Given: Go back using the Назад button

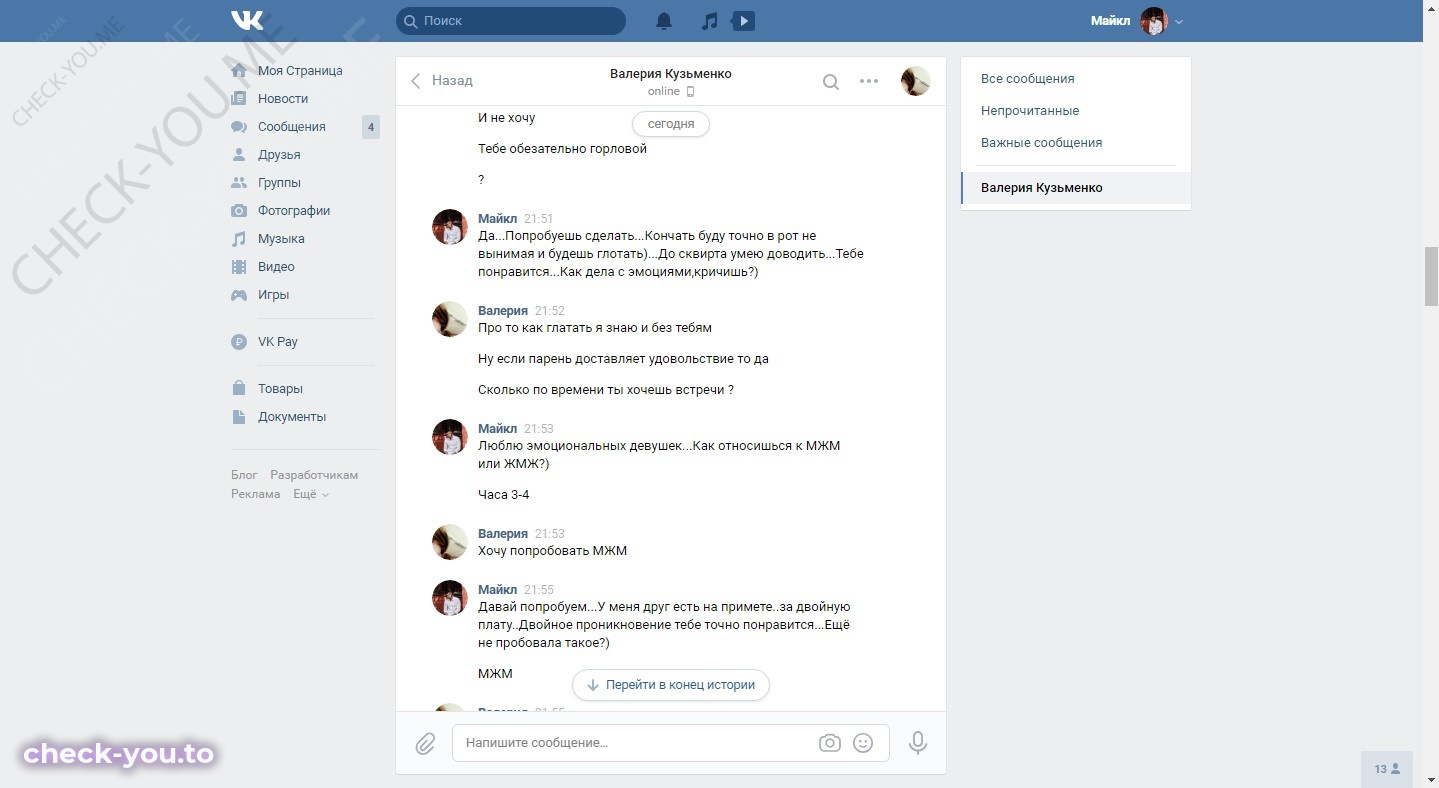Looking at the screenshot, I should [x=441, y=81].
